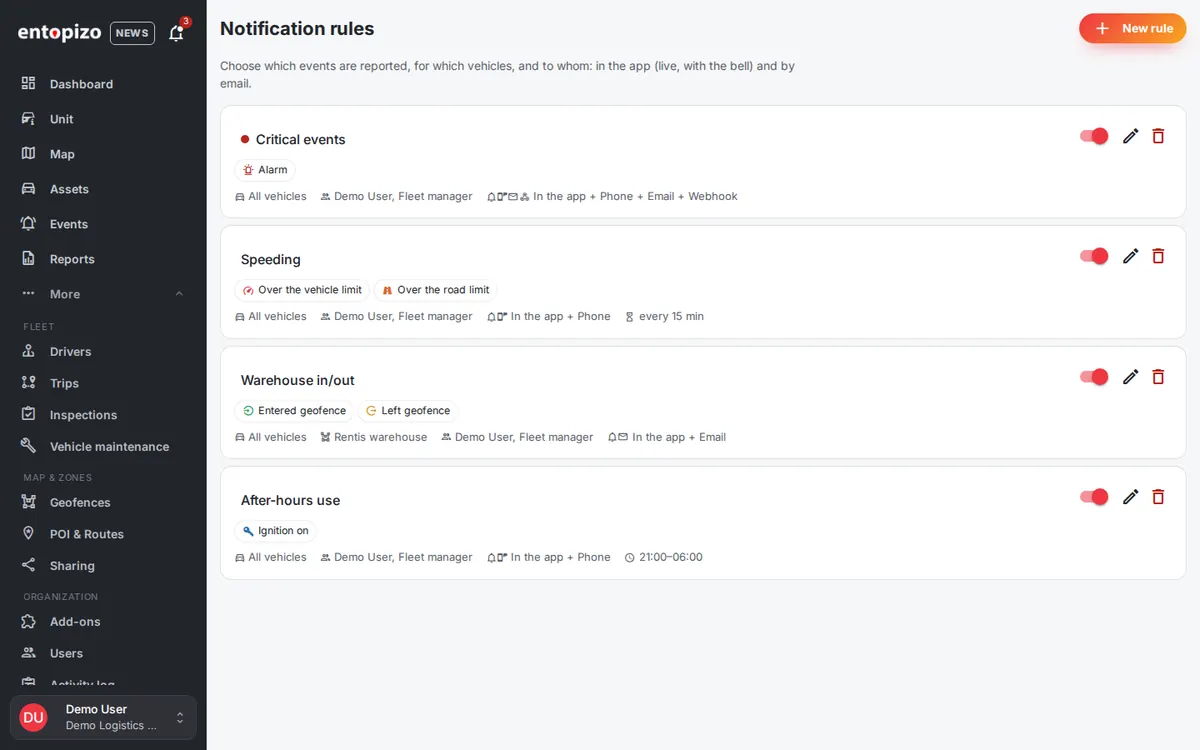The width and height of the screenshot is (1200, 750).
Task: Switch off the After-hours use rule
Action: (x=1094, y=497)
